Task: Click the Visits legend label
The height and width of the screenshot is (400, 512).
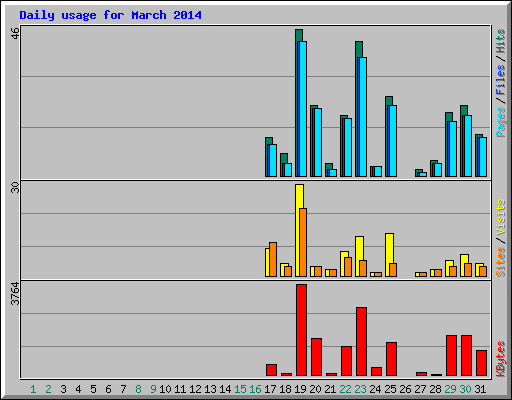Action: coord(501,217)
